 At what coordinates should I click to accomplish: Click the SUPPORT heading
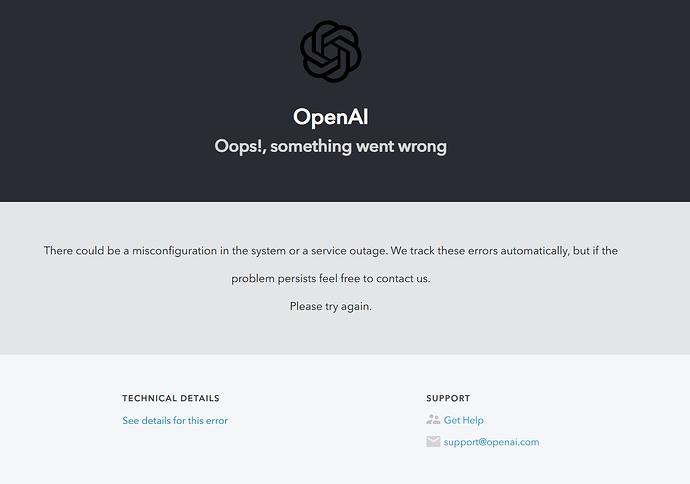coord(448,398)
